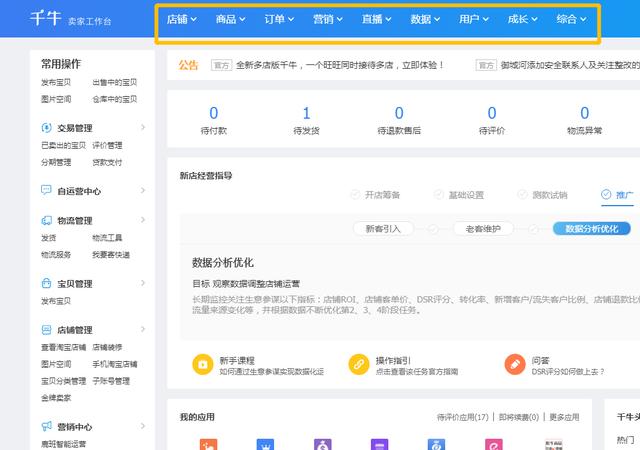Screen dimensions: 640x450
Task: Click the 更多应用 link
Action: coord(564,417)
